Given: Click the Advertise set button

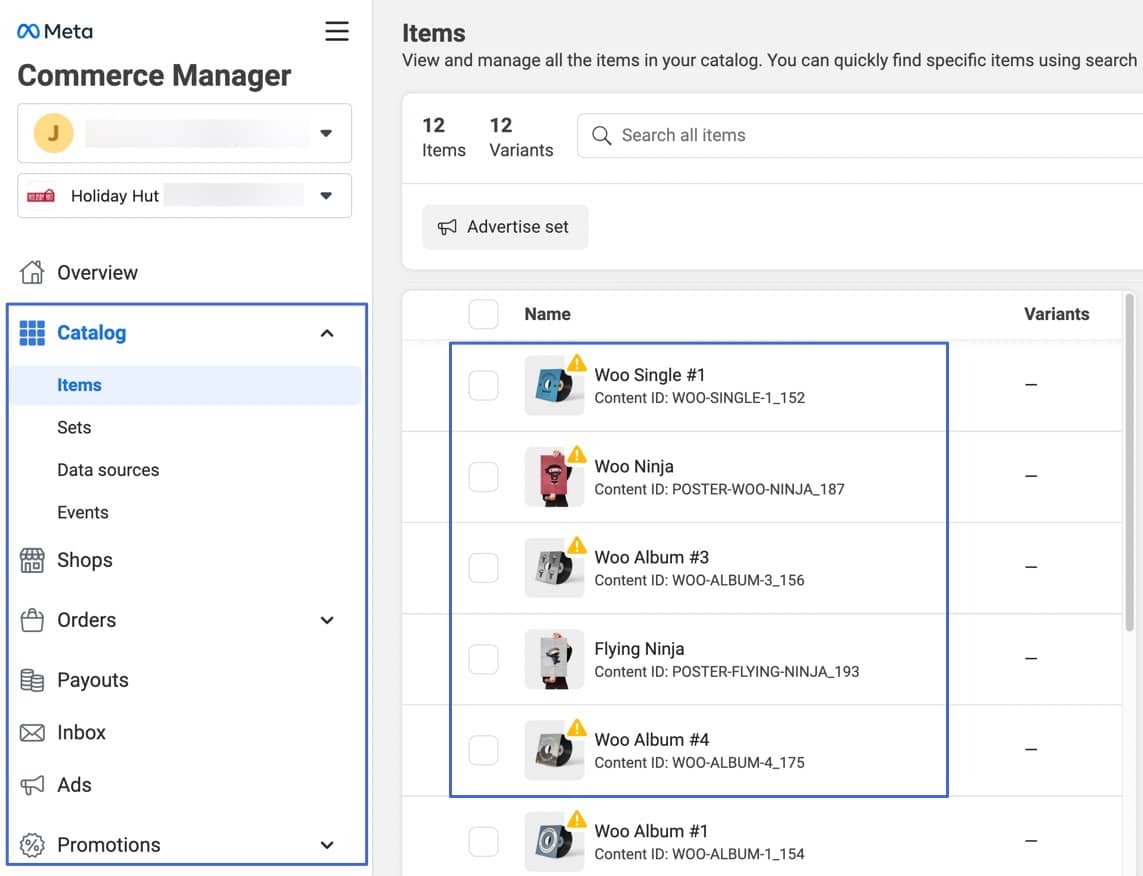Looking at the screenshot, I should click(x=504, y=227).
